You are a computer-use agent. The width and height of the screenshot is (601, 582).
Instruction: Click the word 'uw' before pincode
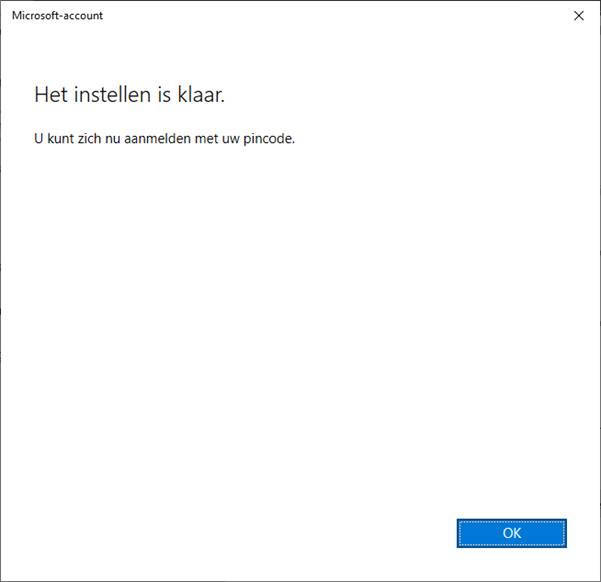[231, 139]
